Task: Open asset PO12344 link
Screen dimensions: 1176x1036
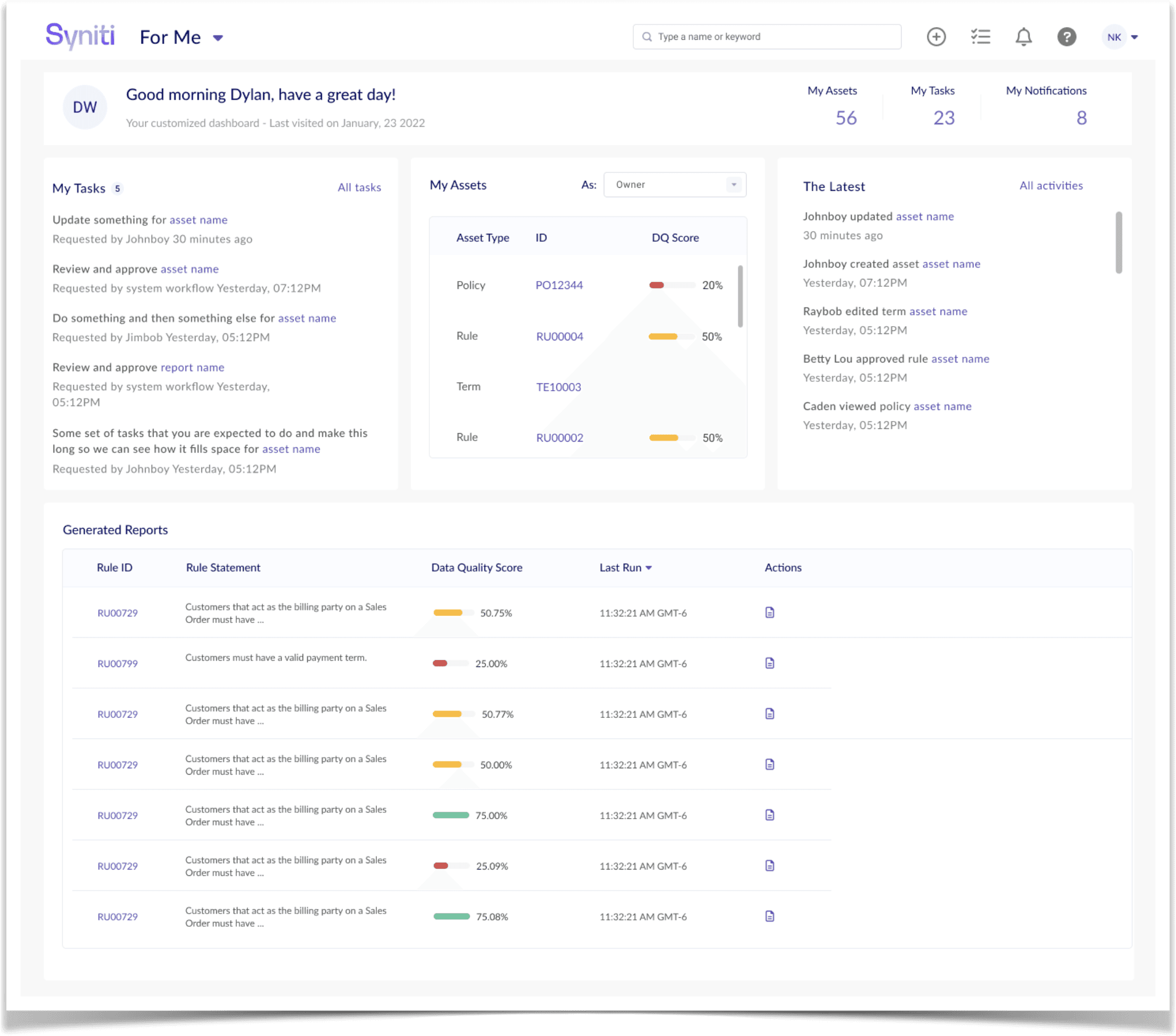Action: pos(559,285)
